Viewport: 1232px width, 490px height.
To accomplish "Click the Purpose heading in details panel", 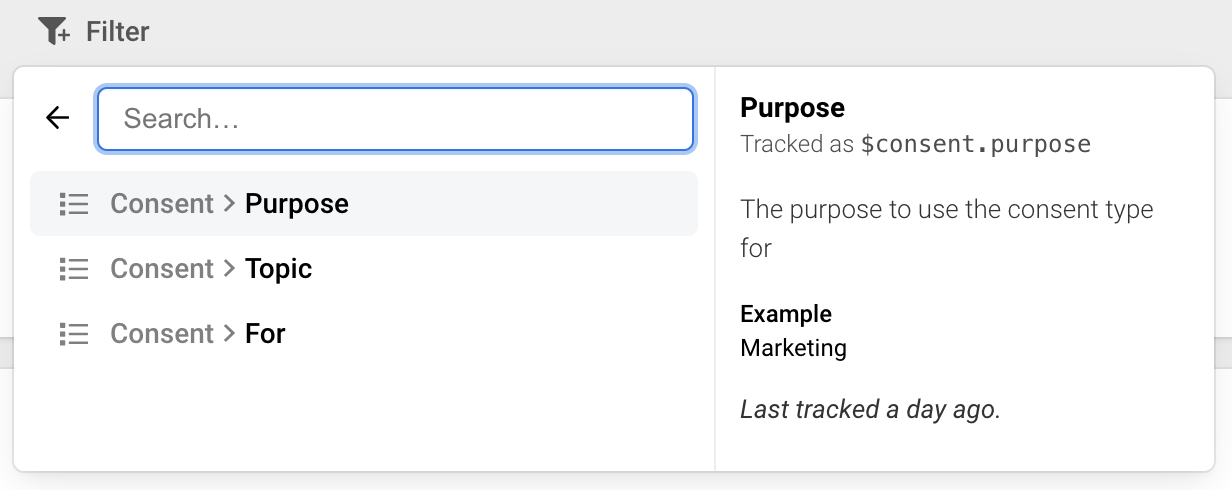I will pos(793,108).
